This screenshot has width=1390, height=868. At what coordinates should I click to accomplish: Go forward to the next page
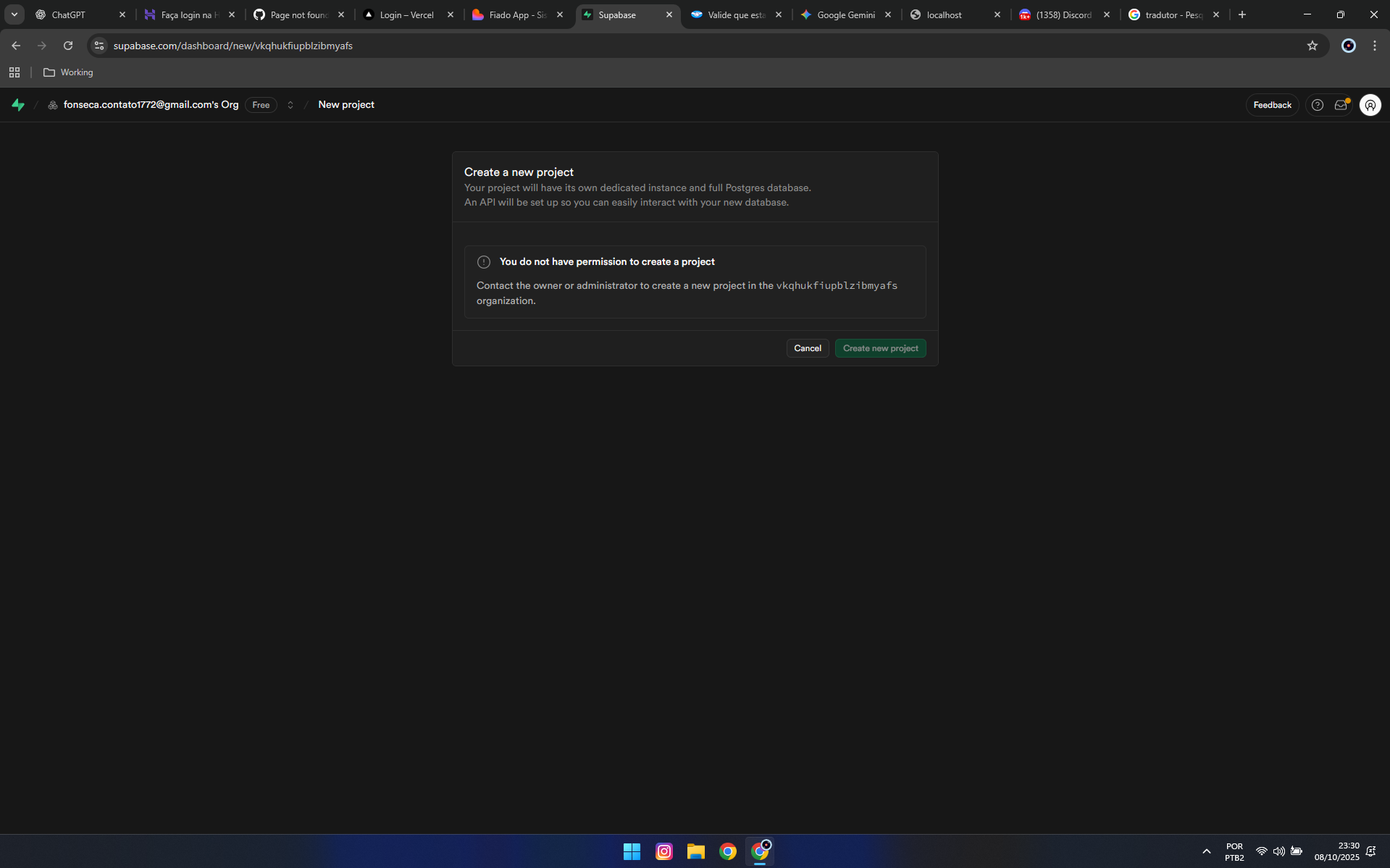pos(42,46)
